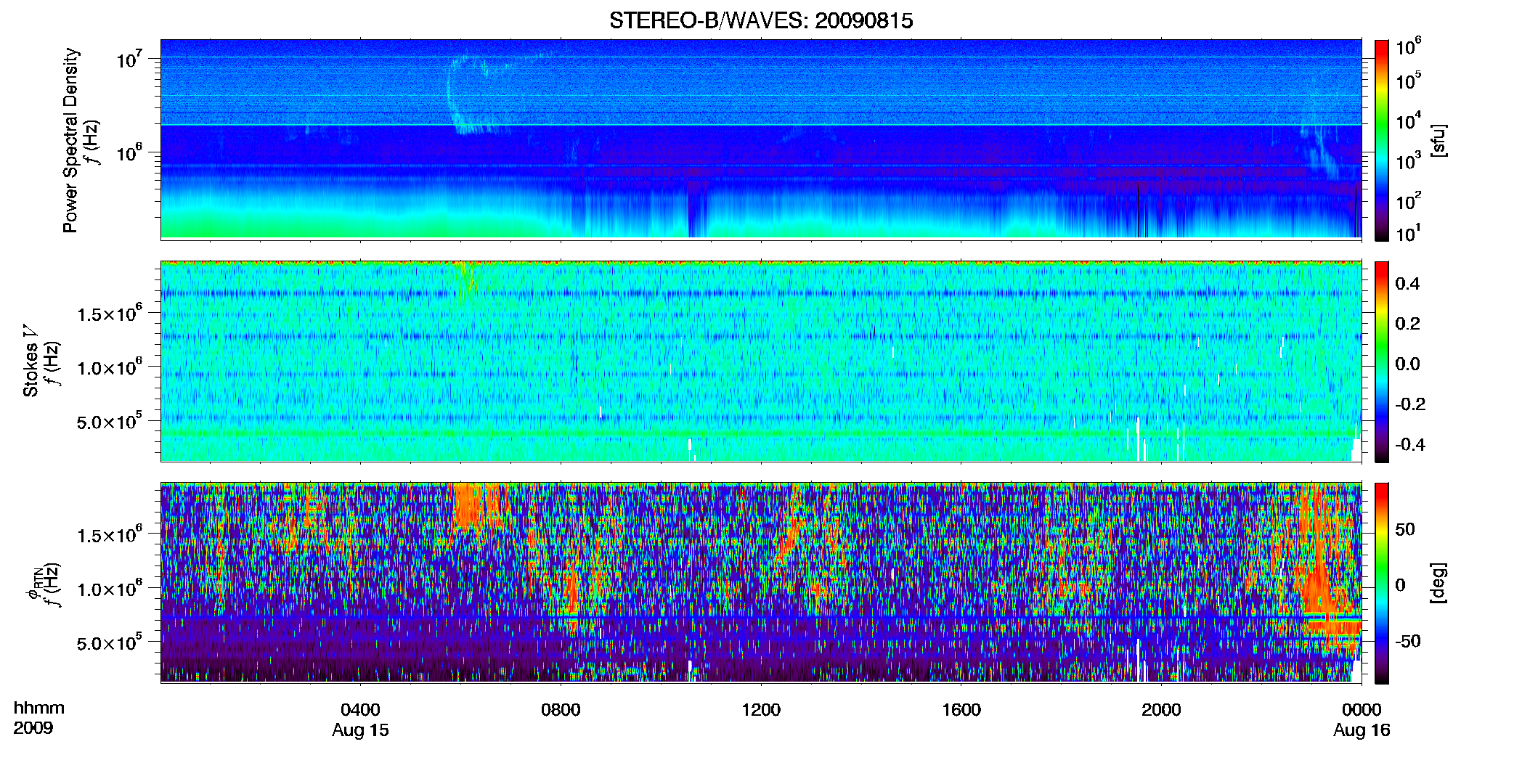Click the plot title STEREO-B/WAVES: 20090815
Image resolution: width=1522 pixels, height=784 pixels.
[761, 21]
